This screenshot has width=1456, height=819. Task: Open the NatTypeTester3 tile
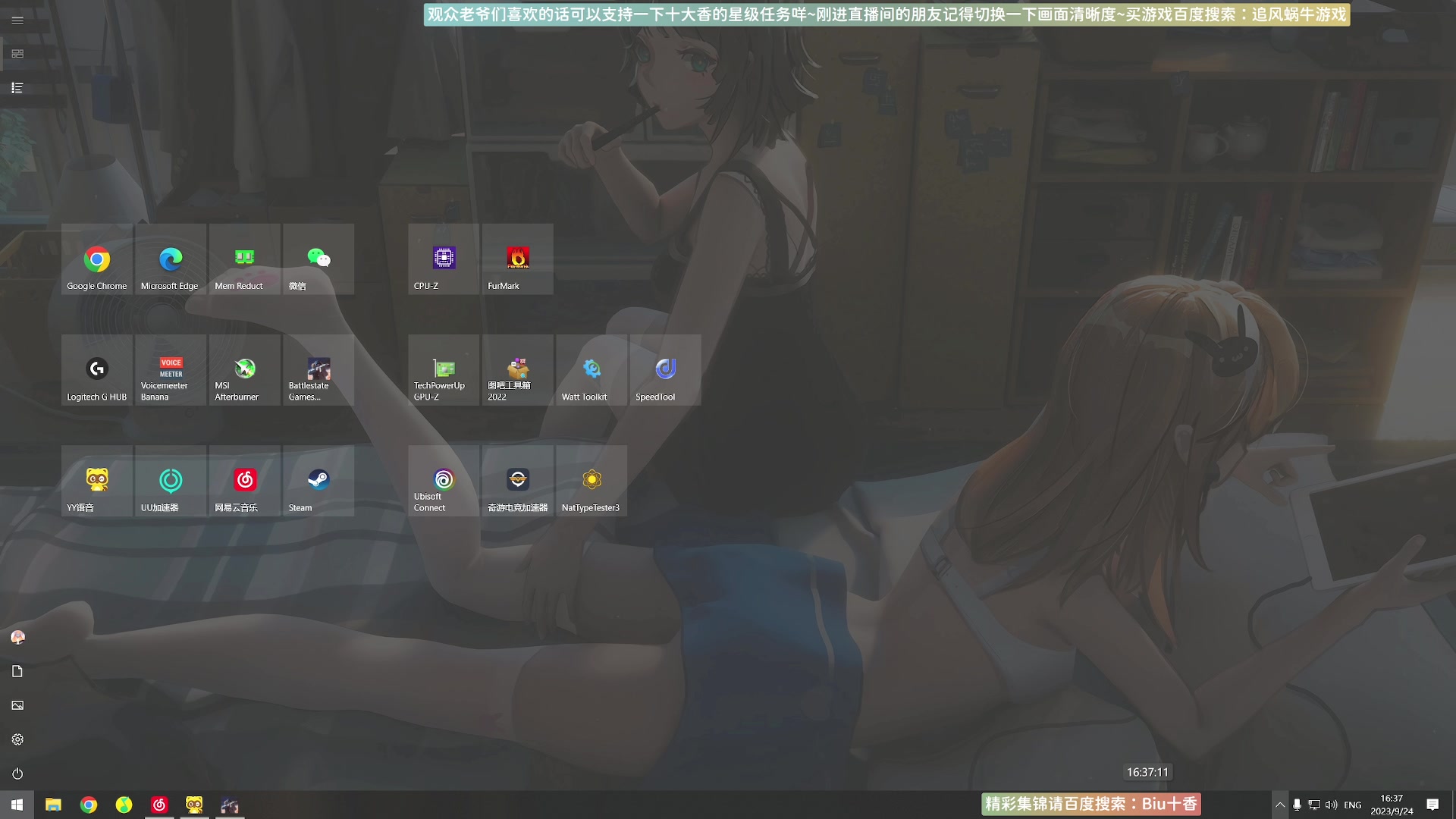pos(591,481)
